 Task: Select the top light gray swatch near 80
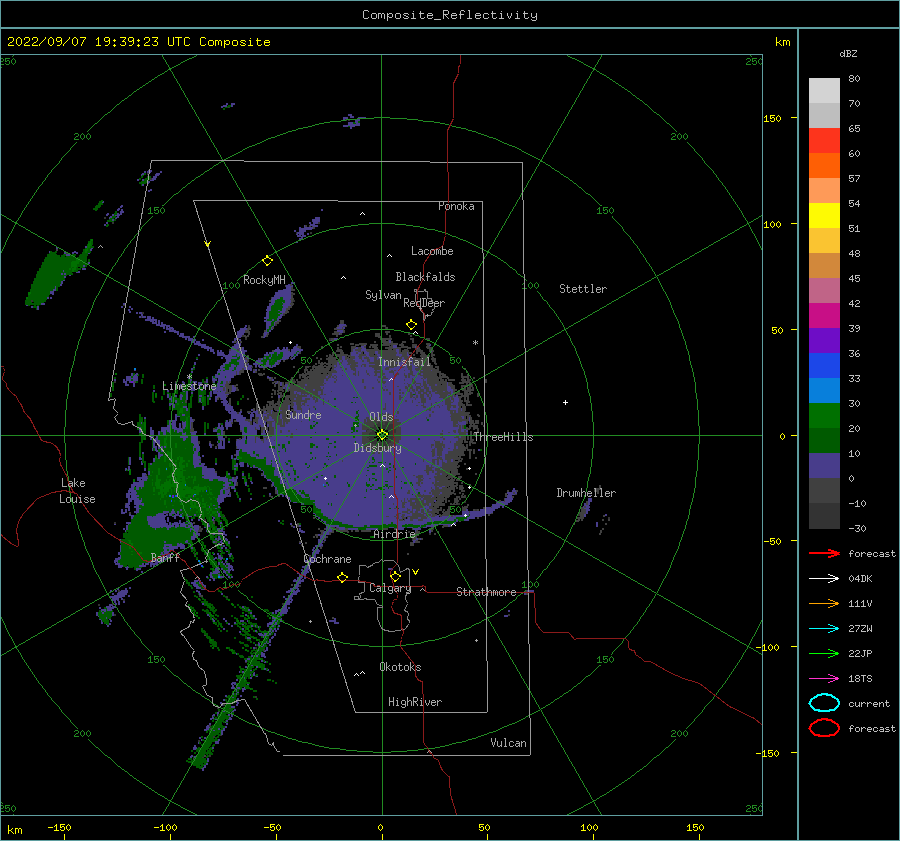(x=824, y=90)
